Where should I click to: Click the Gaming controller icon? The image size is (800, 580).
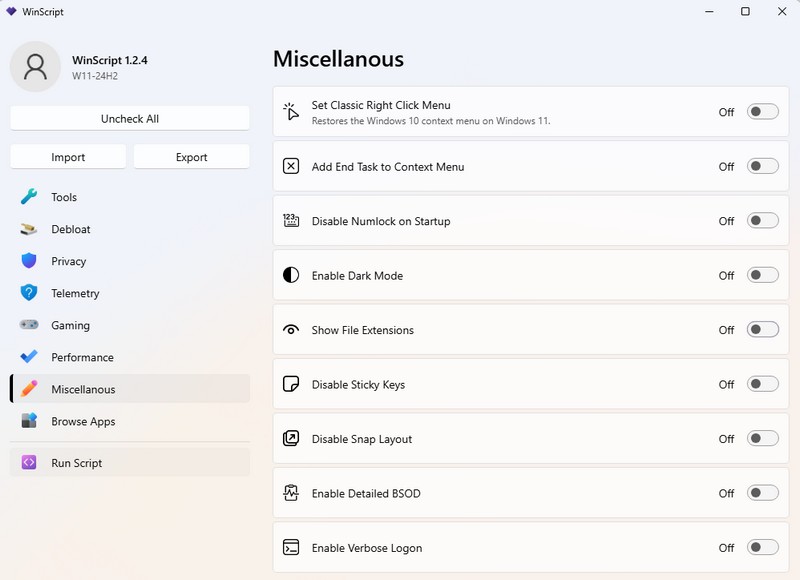click(x=29, y=325)
